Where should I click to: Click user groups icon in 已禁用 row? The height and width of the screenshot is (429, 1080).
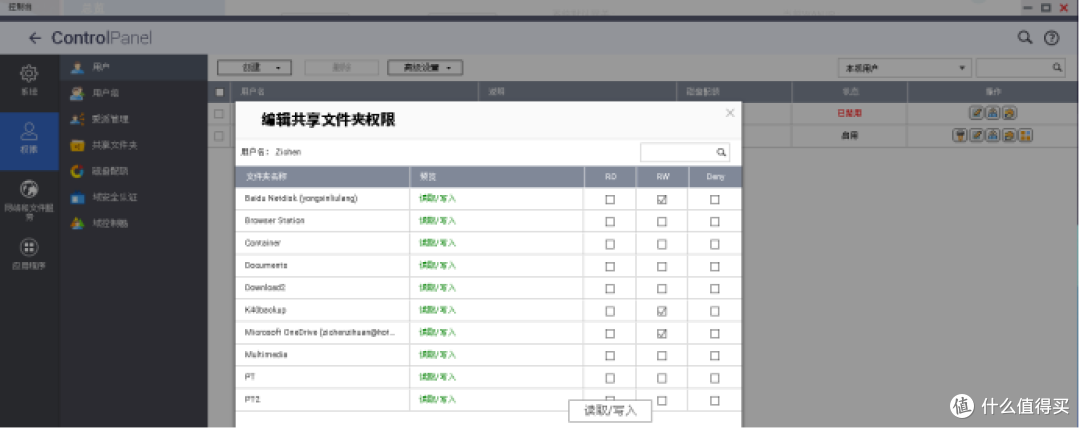pyautogui.click(x=993, y=113)
